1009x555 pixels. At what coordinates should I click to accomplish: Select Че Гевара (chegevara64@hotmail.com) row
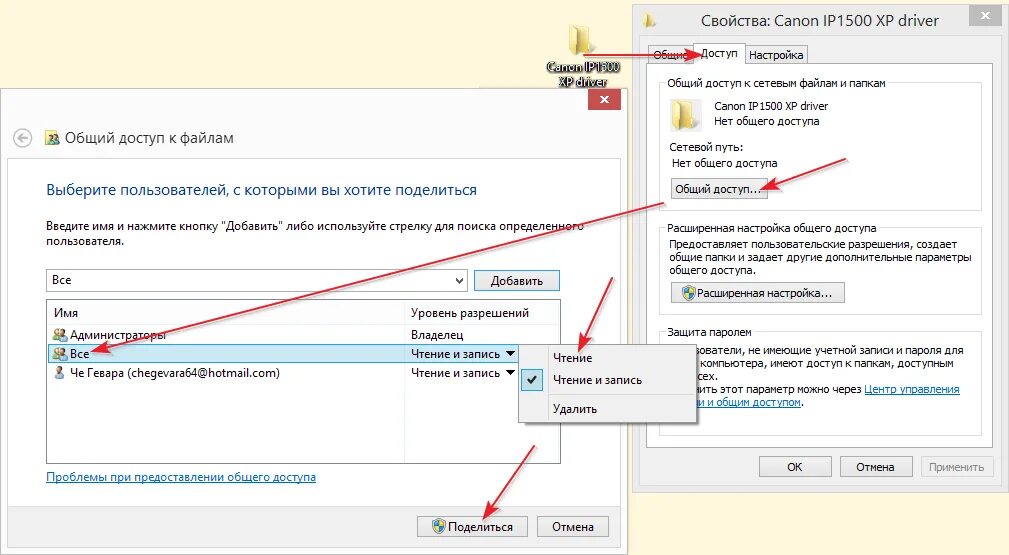(283, 373)
